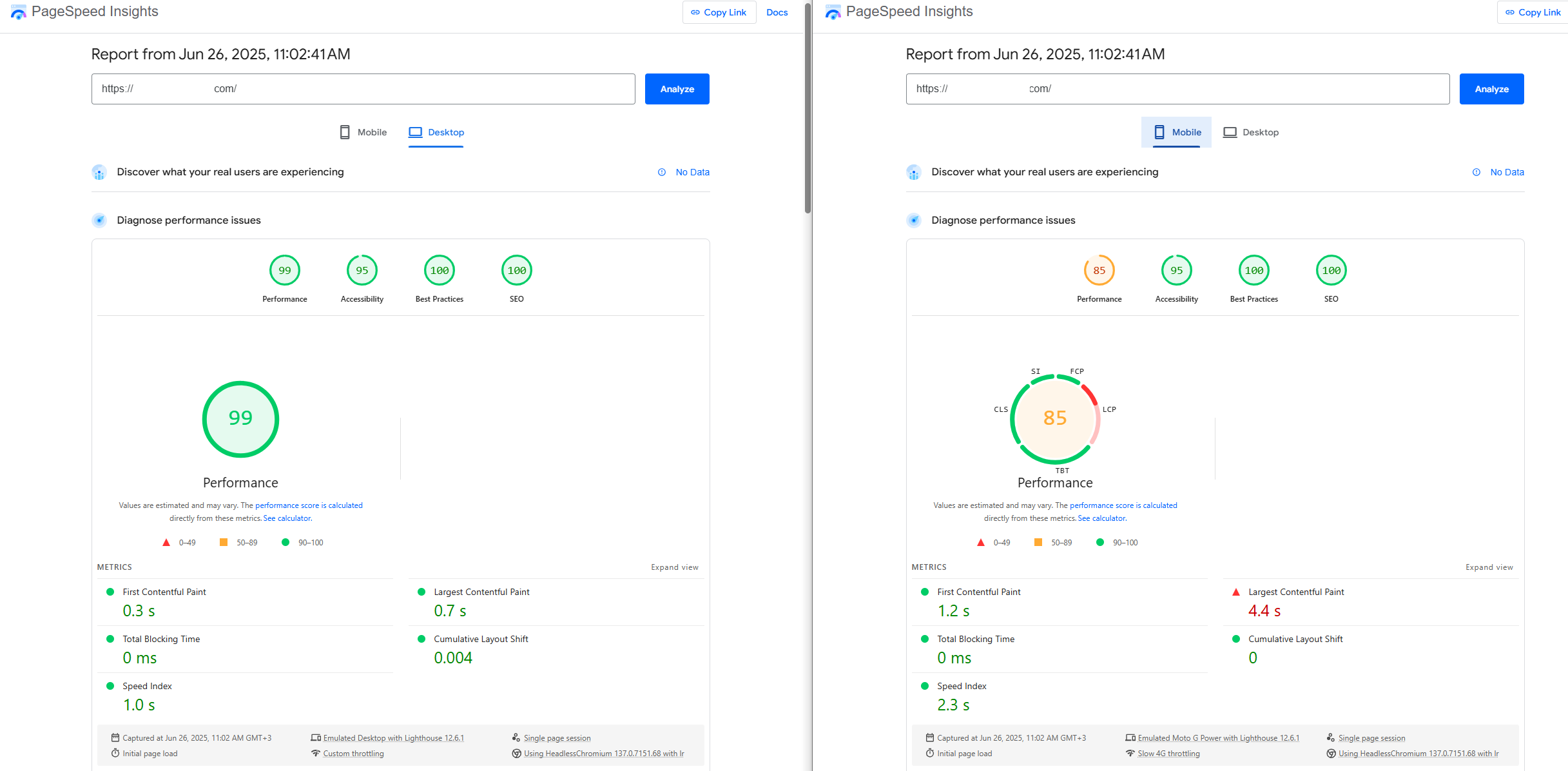Viewport: 1568px width, 771px height.
Task: Open 'See calculator' link in left window
Action: [287, 518]
